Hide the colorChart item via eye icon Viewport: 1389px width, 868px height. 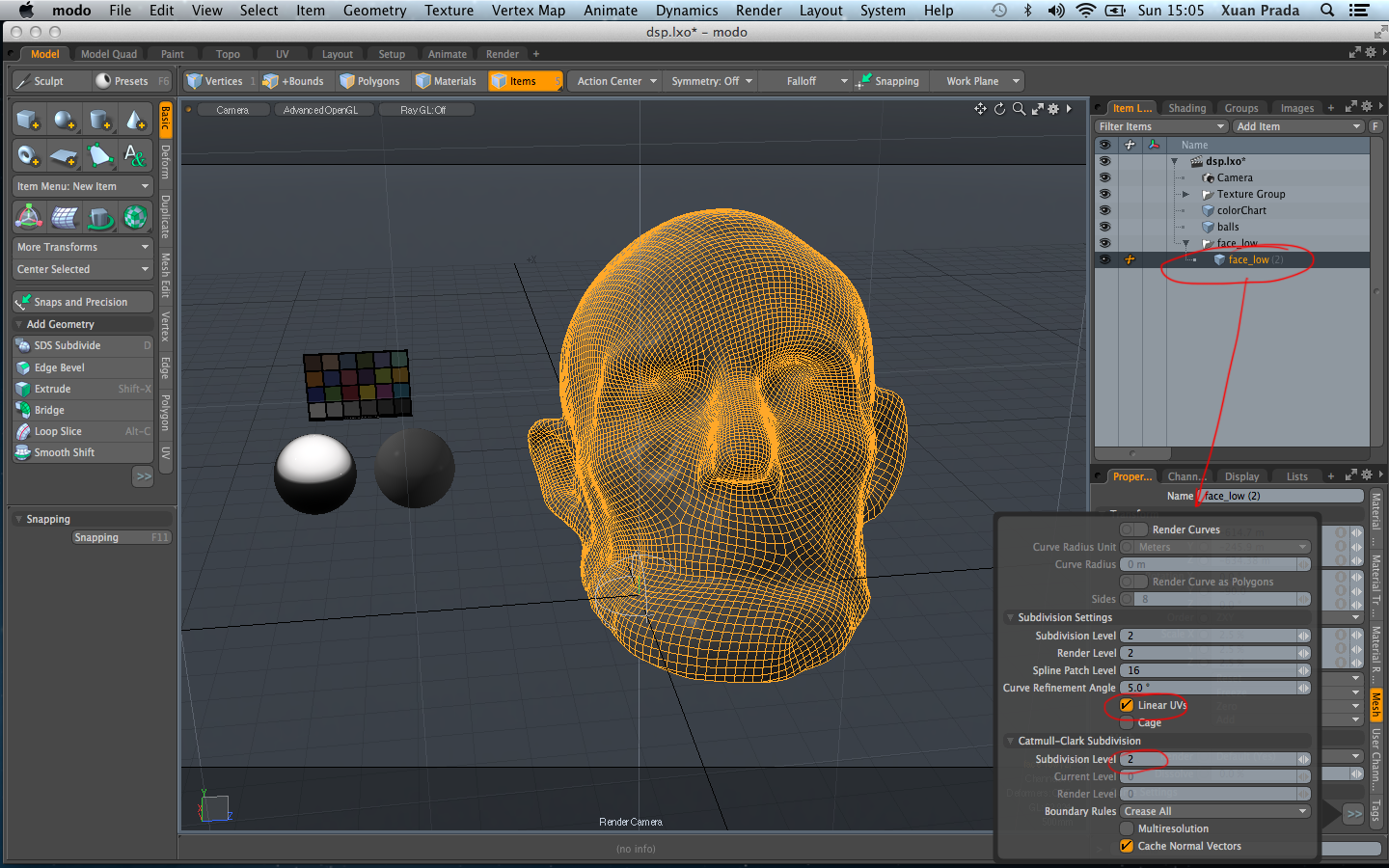pyautogui.click(x=1104, y=210)
